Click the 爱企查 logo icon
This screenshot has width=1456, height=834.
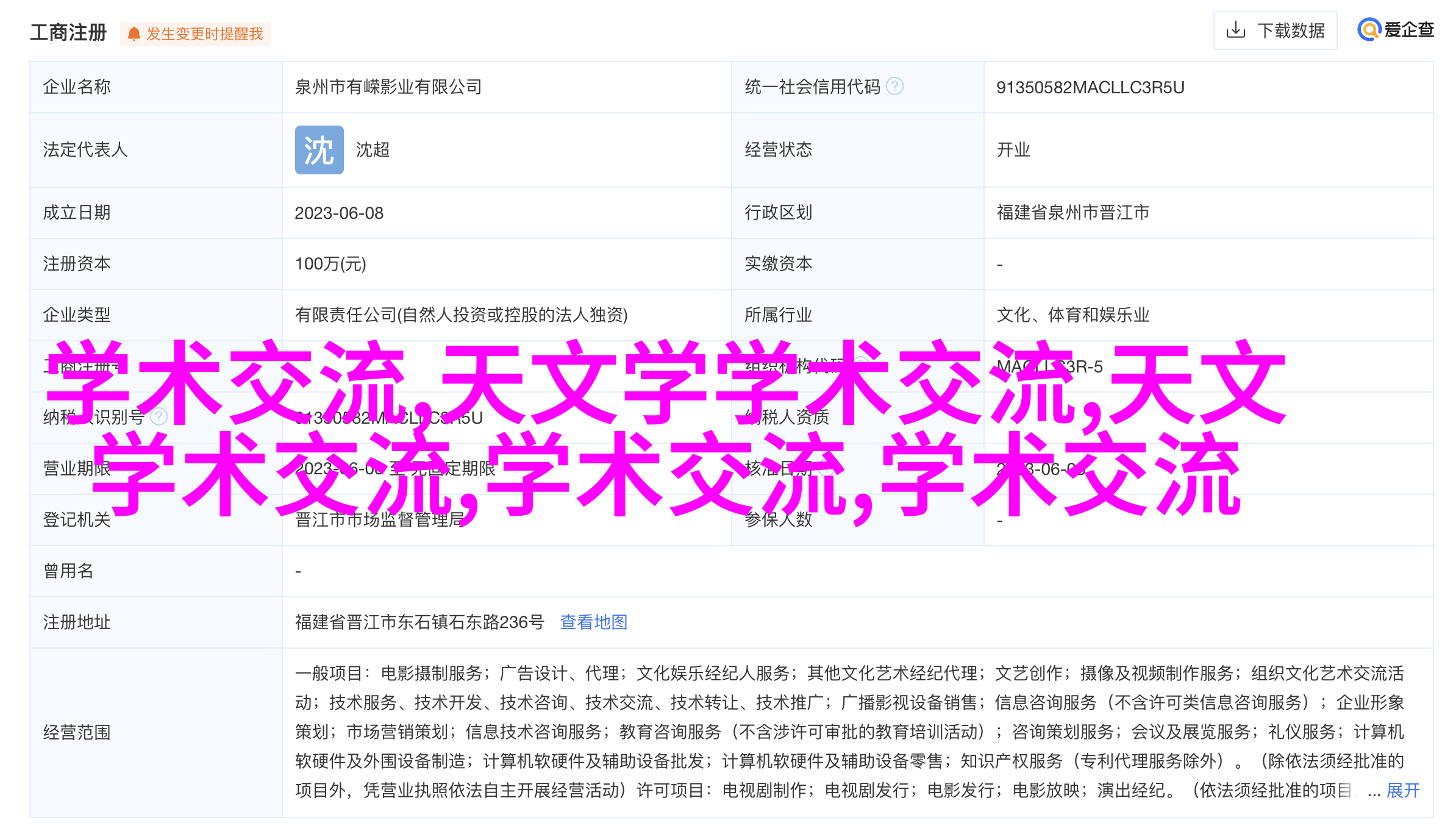(x=1369, y=29)
